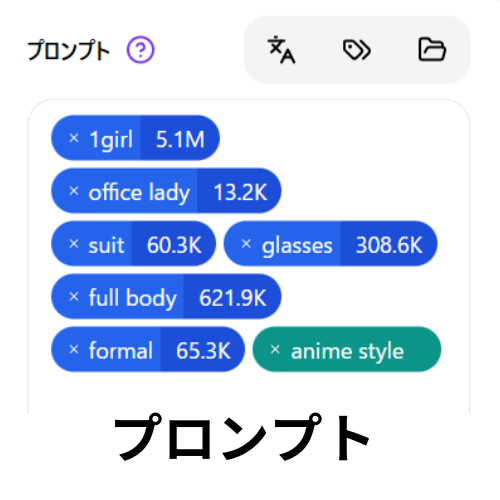Open the tags library icon
500x500 pixels.
click(357, 50)
